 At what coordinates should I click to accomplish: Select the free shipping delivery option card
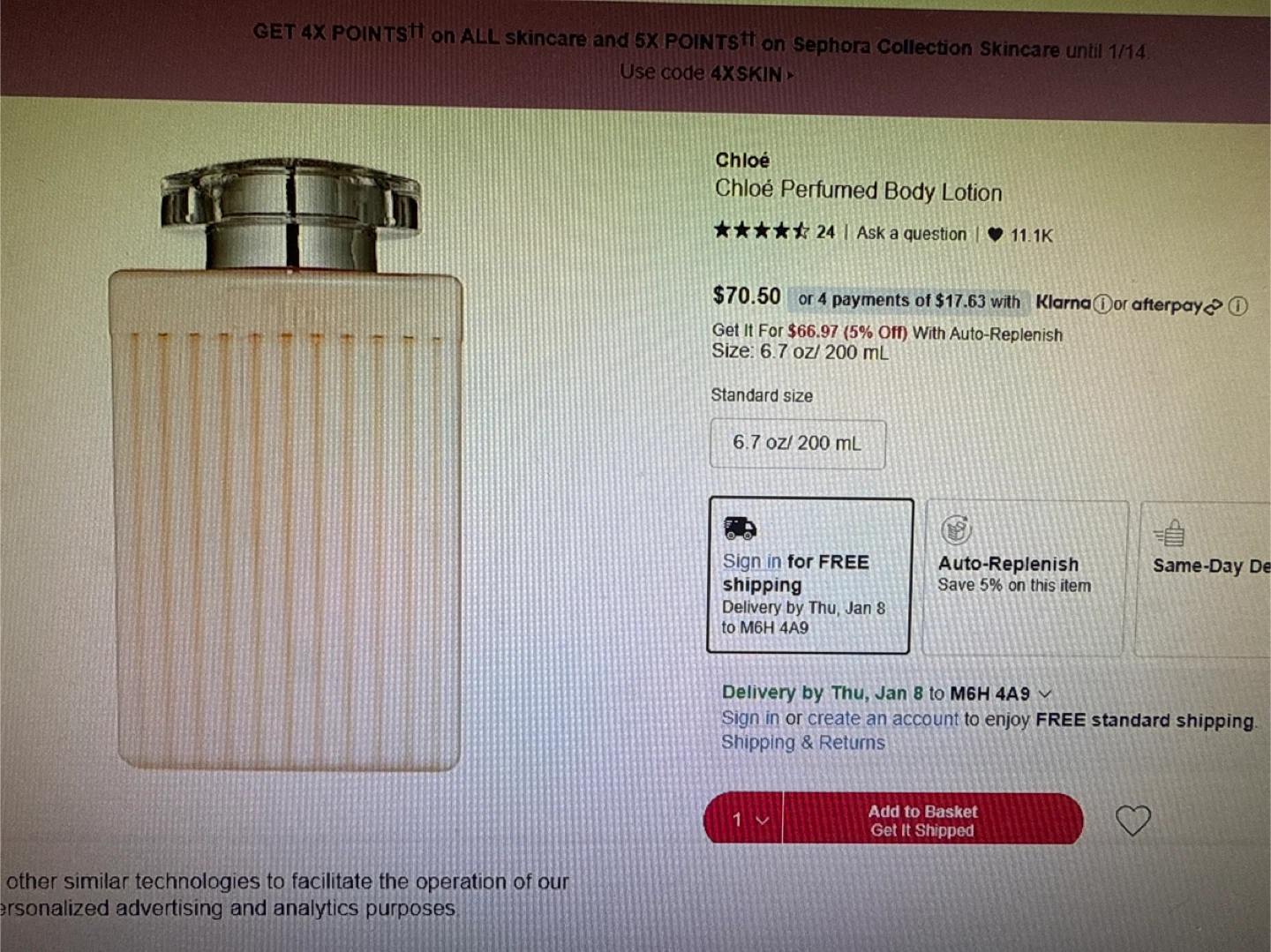tap(809, 576)
